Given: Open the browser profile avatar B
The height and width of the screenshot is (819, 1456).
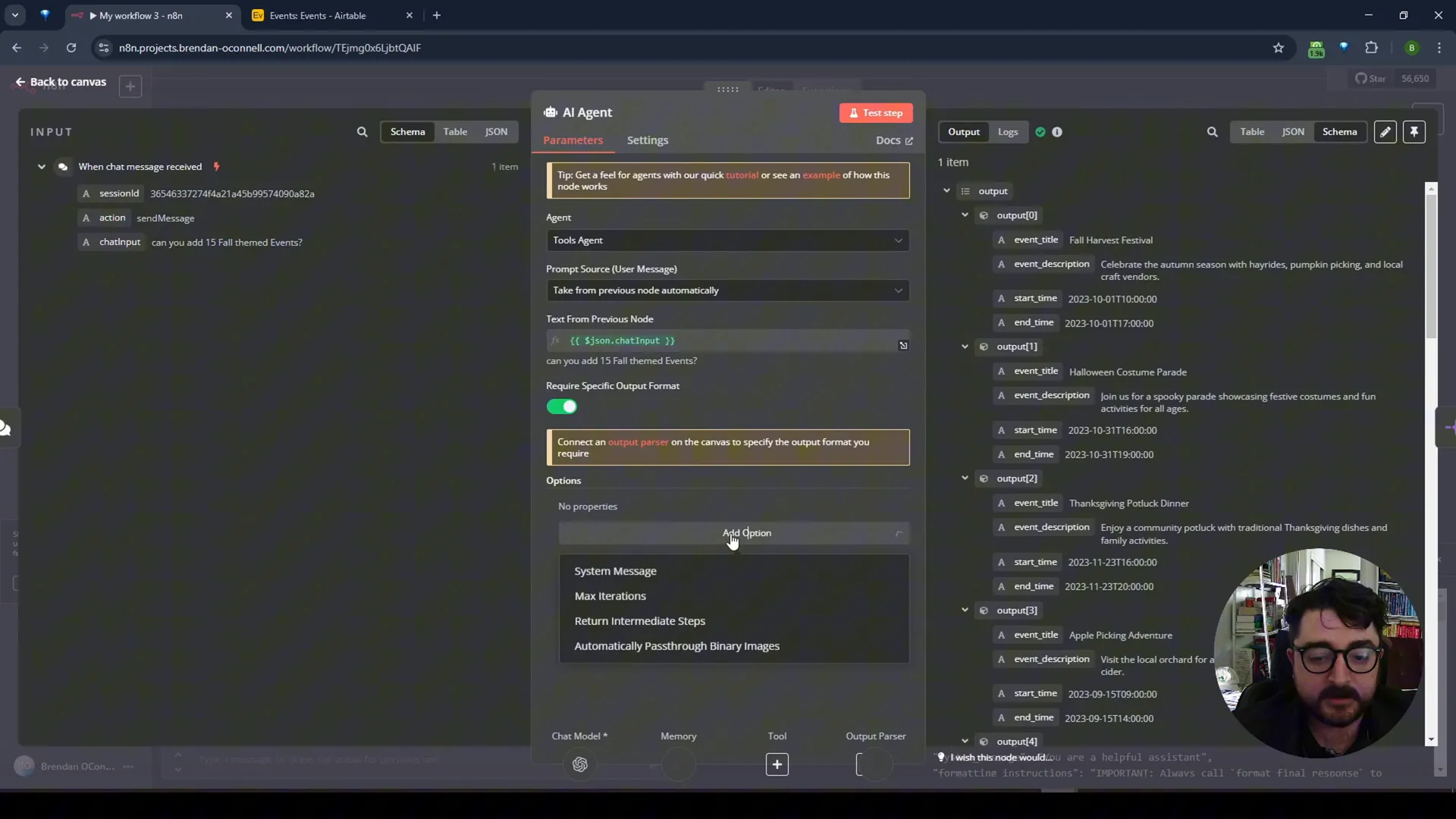Looking at the screenshot, I should 1411,48.
